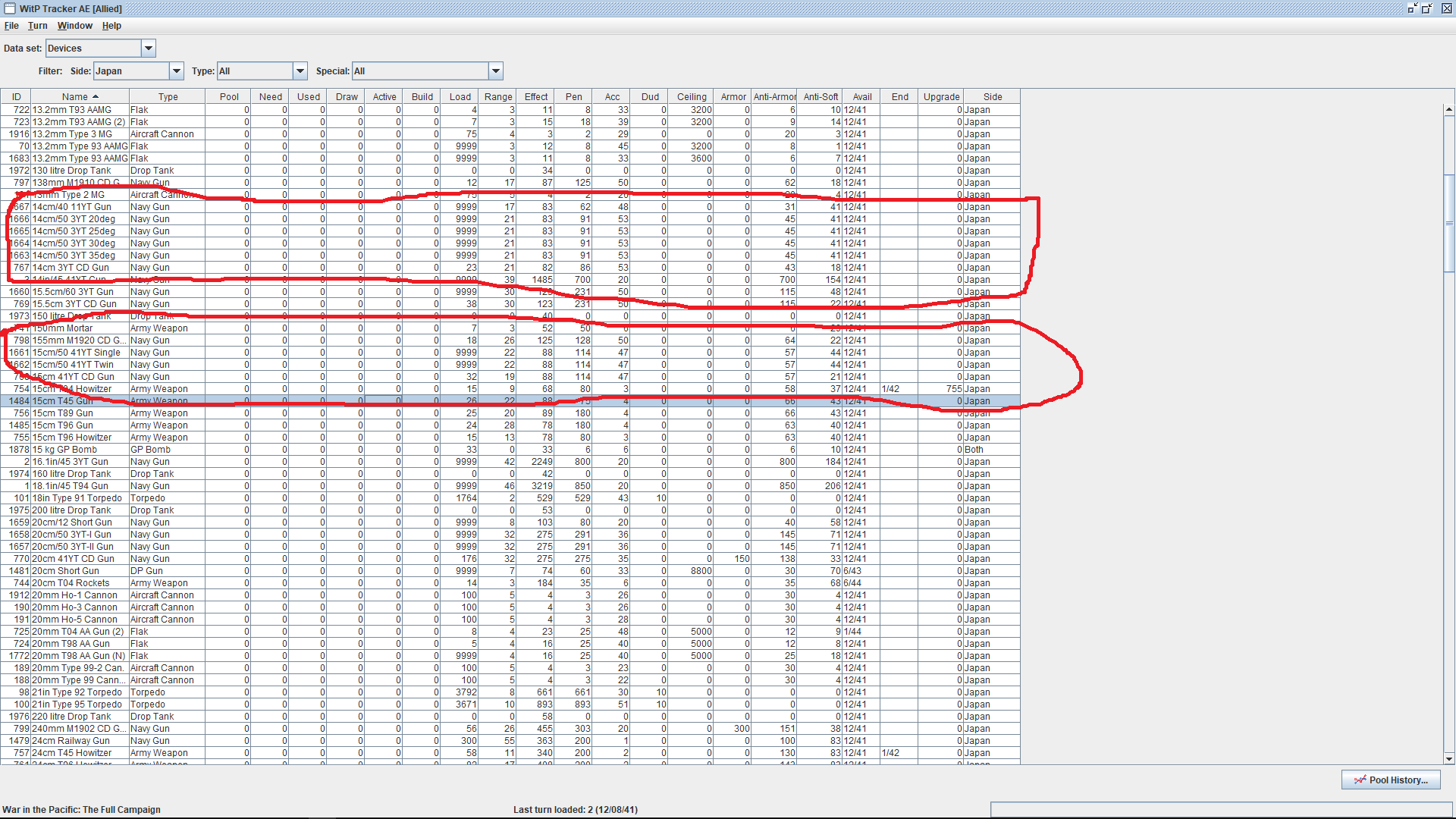Click the internal frame maximize icon

pyautogui.click(x=1426, y=8)
